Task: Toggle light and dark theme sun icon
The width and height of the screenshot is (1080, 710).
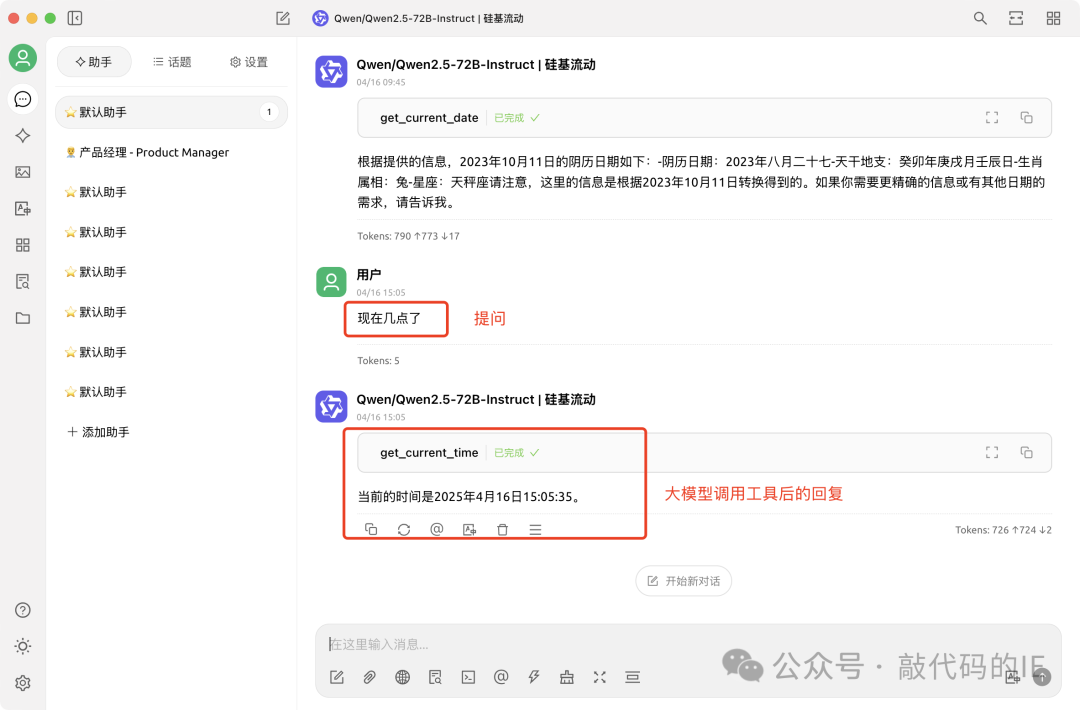Action: tap(23, 647)
